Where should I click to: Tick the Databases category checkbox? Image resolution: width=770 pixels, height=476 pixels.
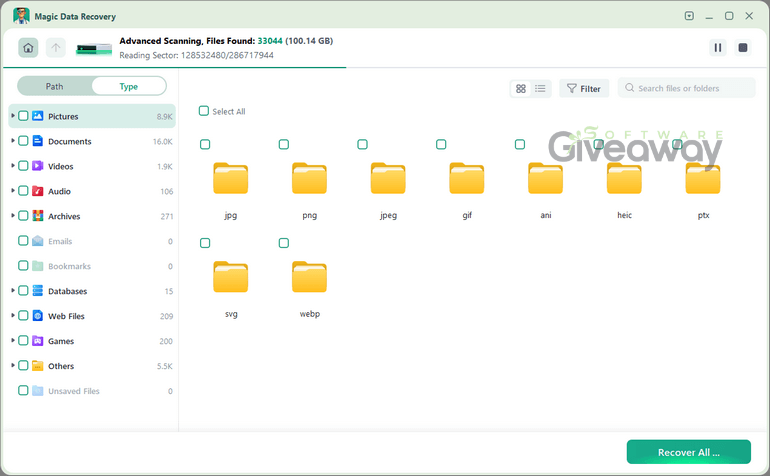23,291
